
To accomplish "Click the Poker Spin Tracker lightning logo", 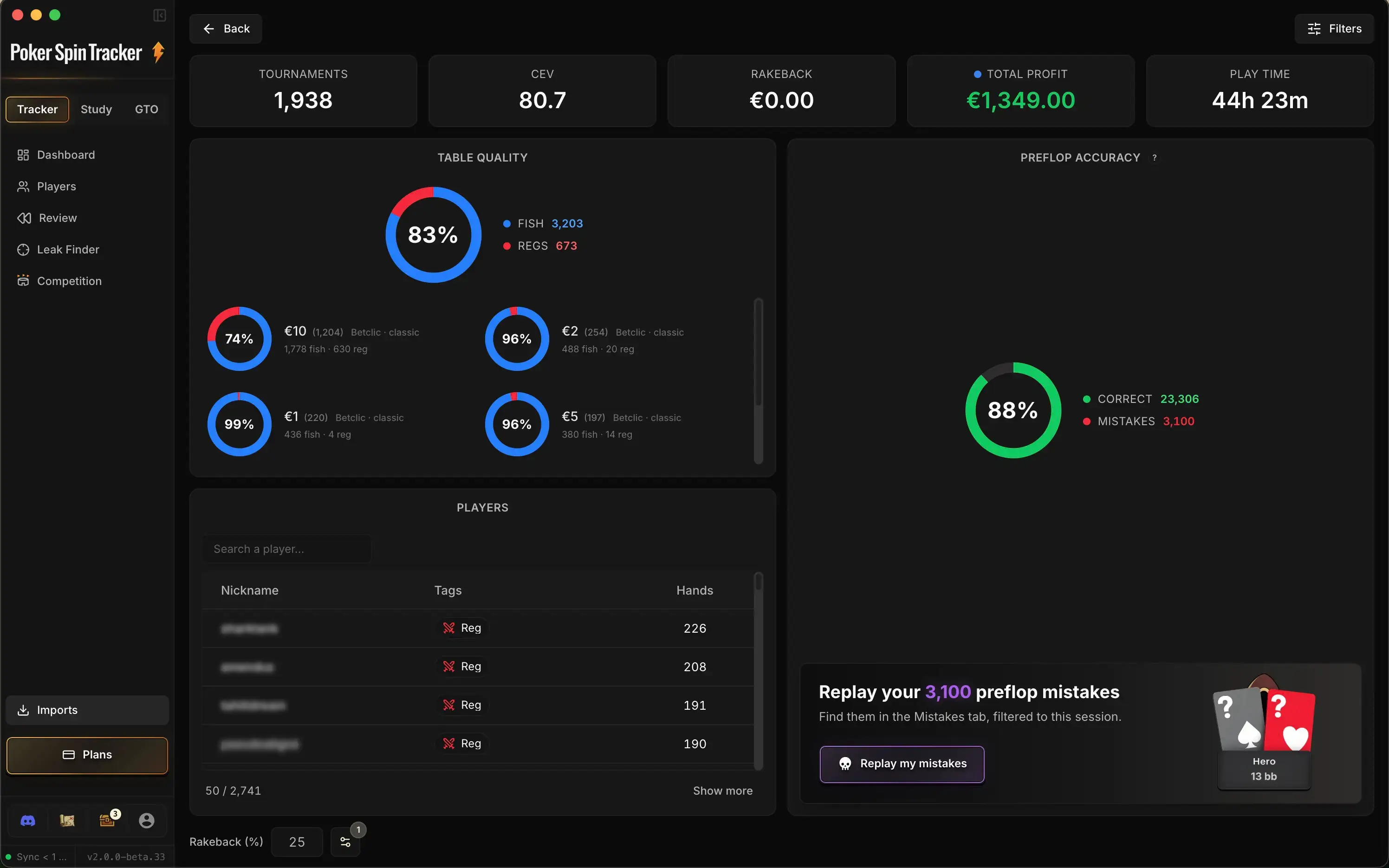I will (158, 52).
